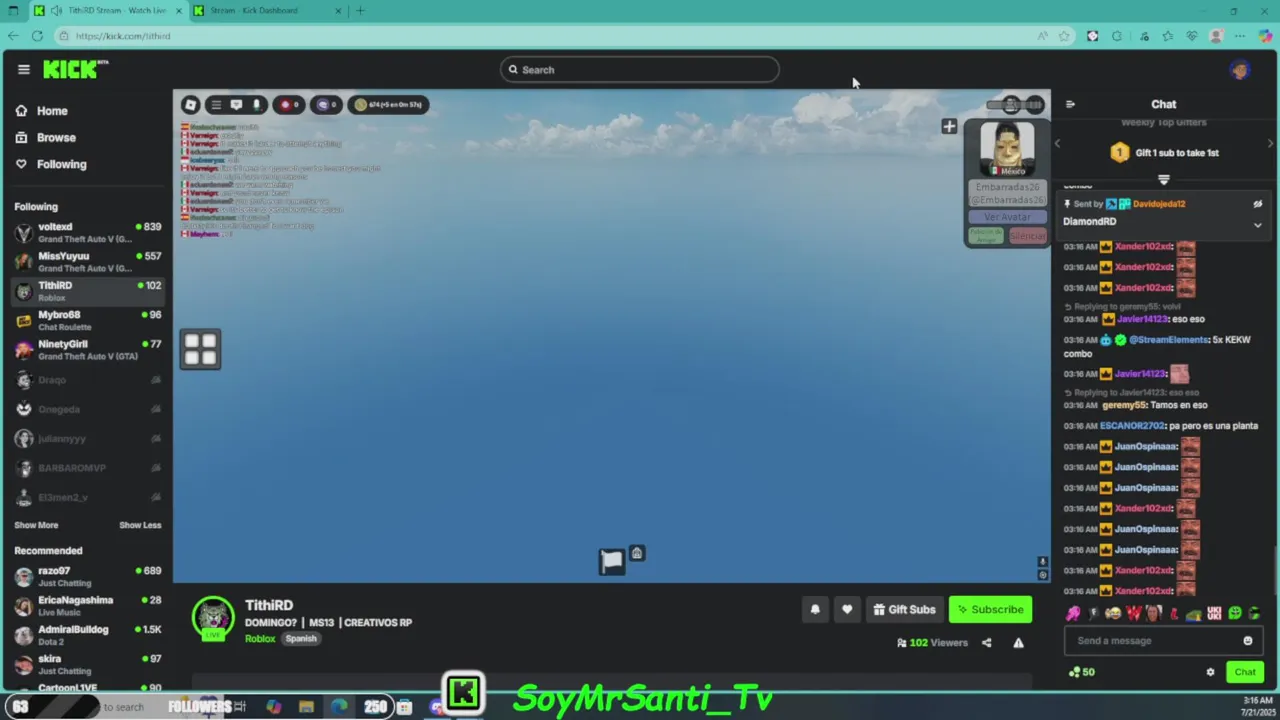Click the Subscribe button
The height and width of the screenshot is (720, 1280).
click(x=990, y=609)
